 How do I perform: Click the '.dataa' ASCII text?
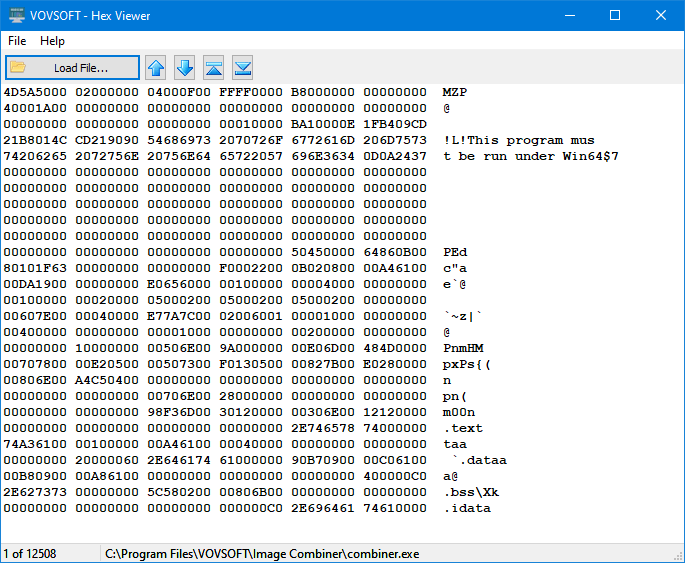pyautogui.click(x=479, y=460)
